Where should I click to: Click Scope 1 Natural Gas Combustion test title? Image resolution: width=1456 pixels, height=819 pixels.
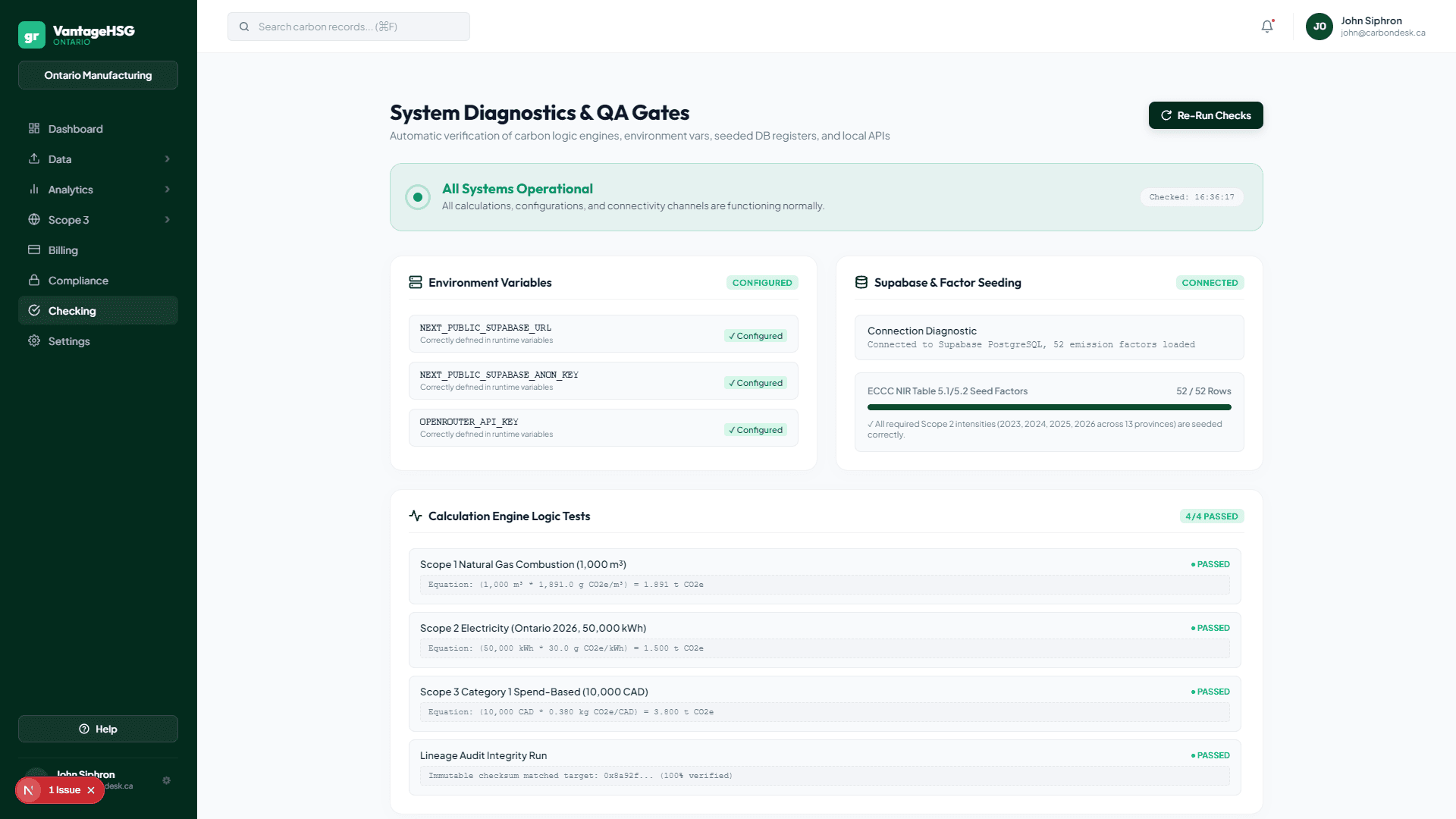[x=523, y=564]
